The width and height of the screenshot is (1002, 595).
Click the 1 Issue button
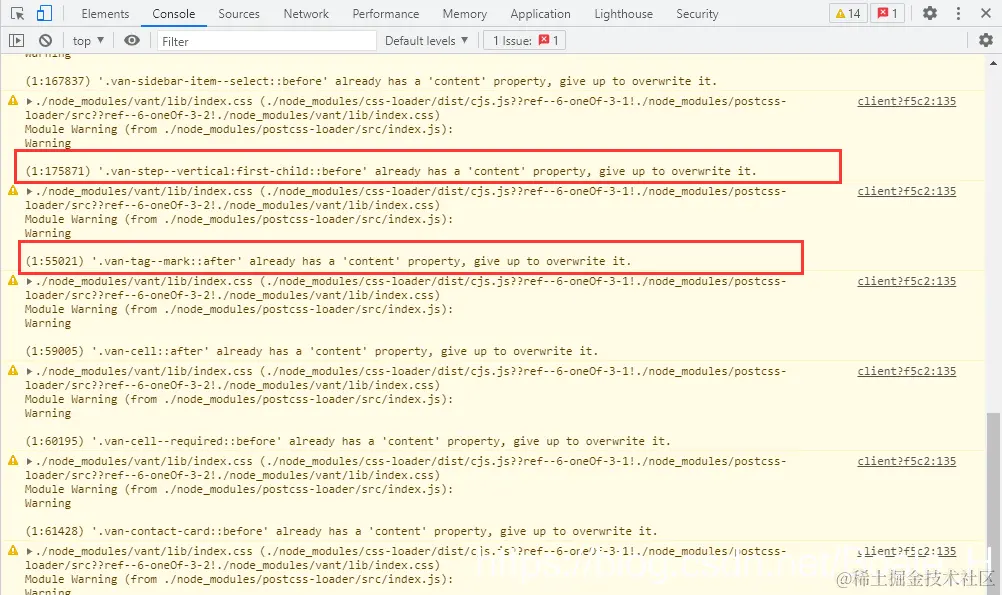(x=525, y=40)
